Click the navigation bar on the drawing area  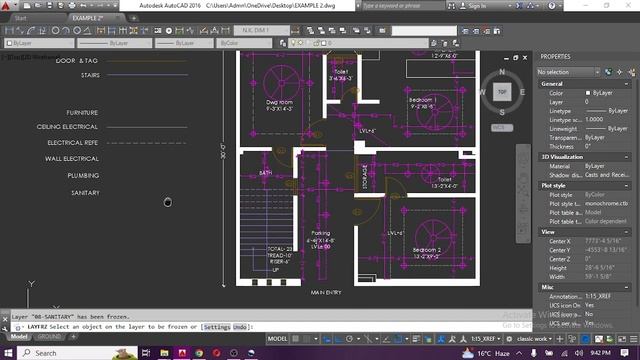523,194
